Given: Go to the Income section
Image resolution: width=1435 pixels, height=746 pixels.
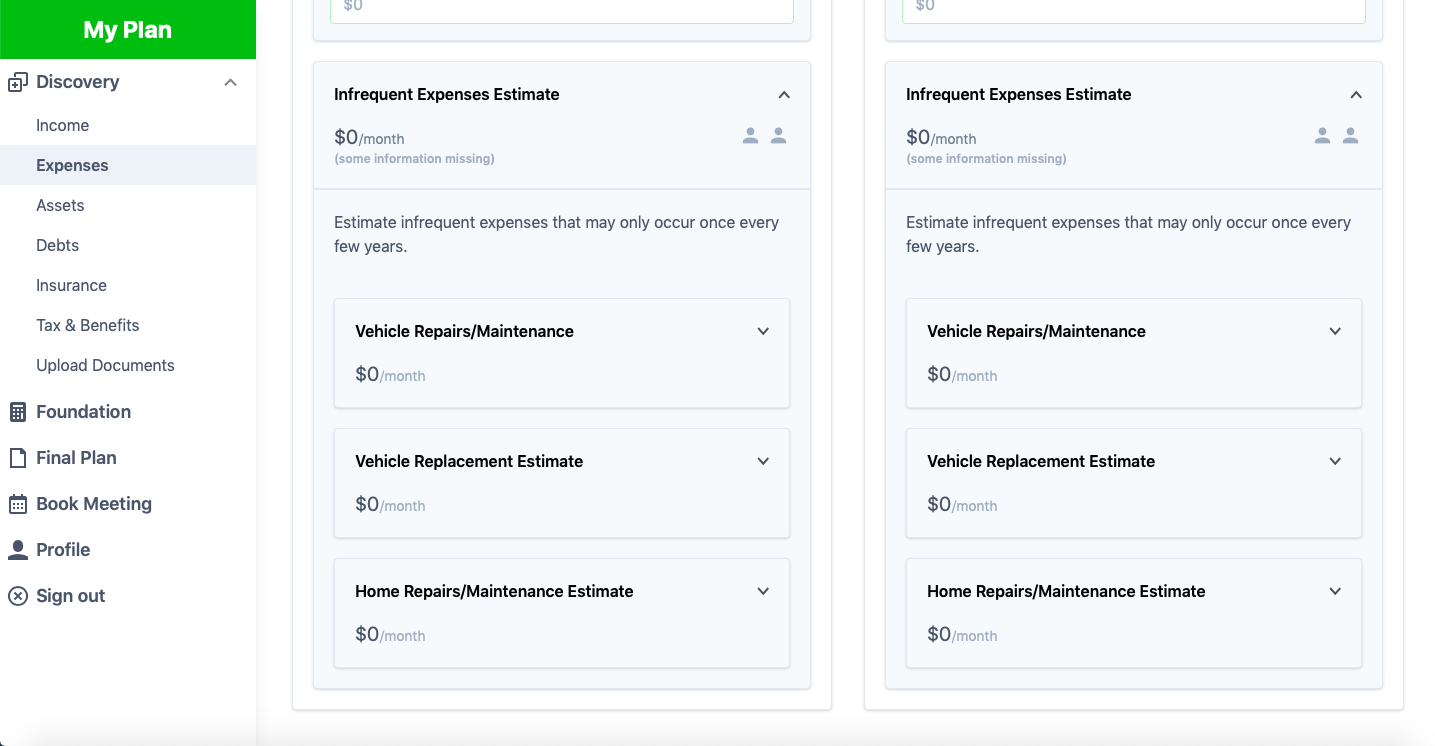Looking at the screenshot, I should (62, 125).
